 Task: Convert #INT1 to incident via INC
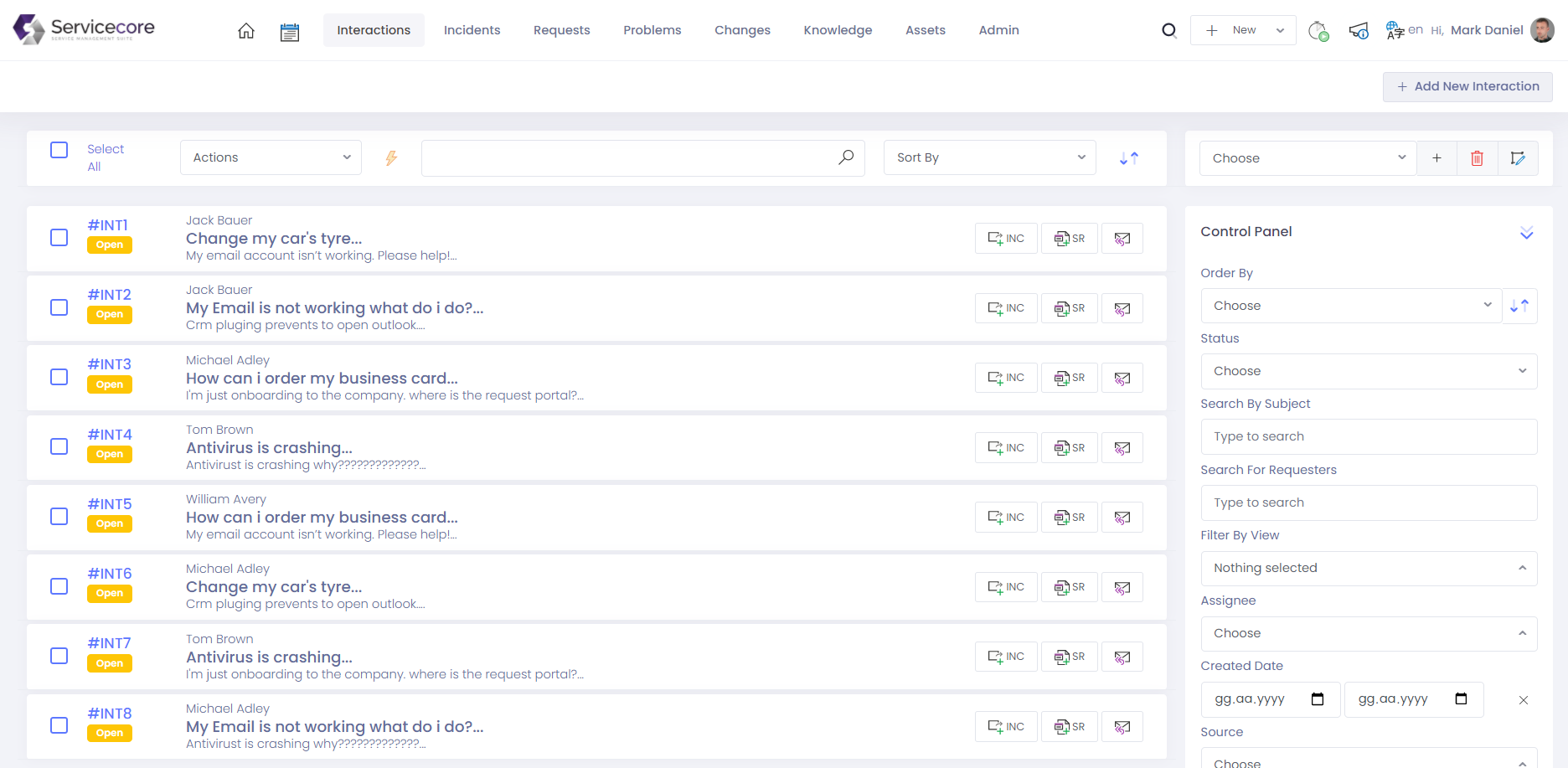pos(1006,239)
